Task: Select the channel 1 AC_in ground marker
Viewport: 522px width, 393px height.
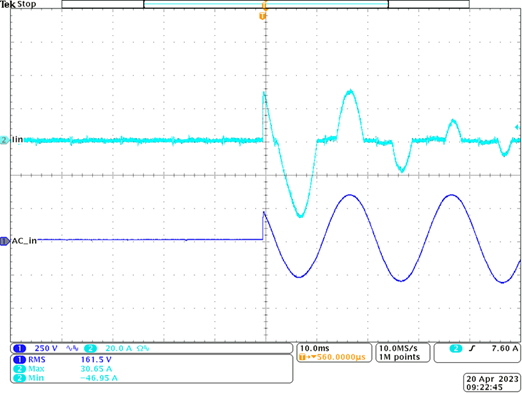Action: point(5,241)
